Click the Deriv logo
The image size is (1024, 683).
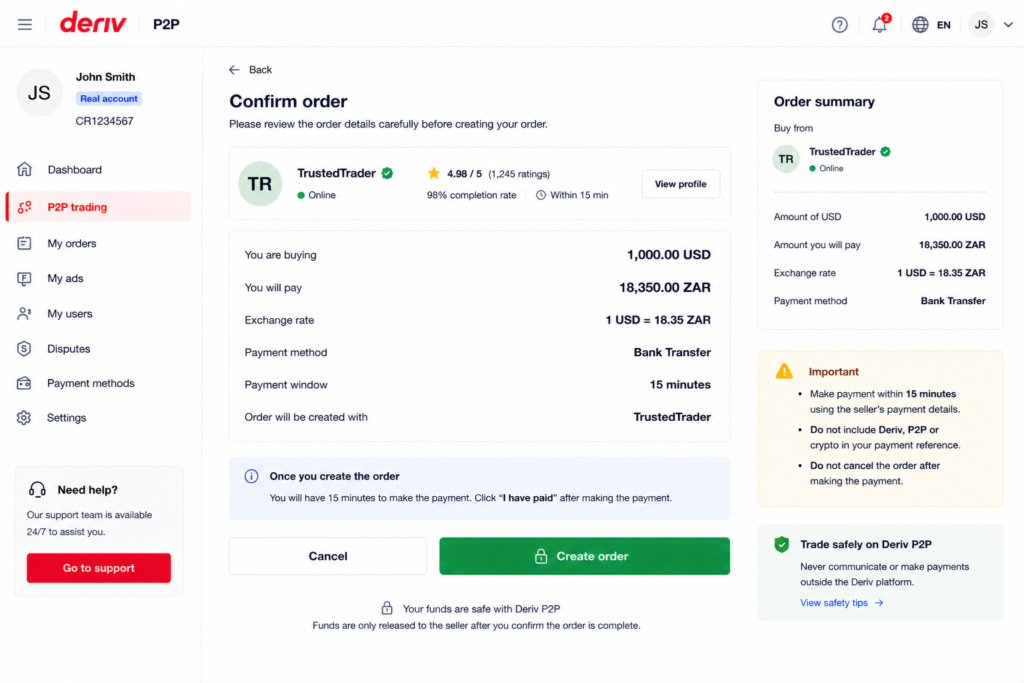pos(93,23)
